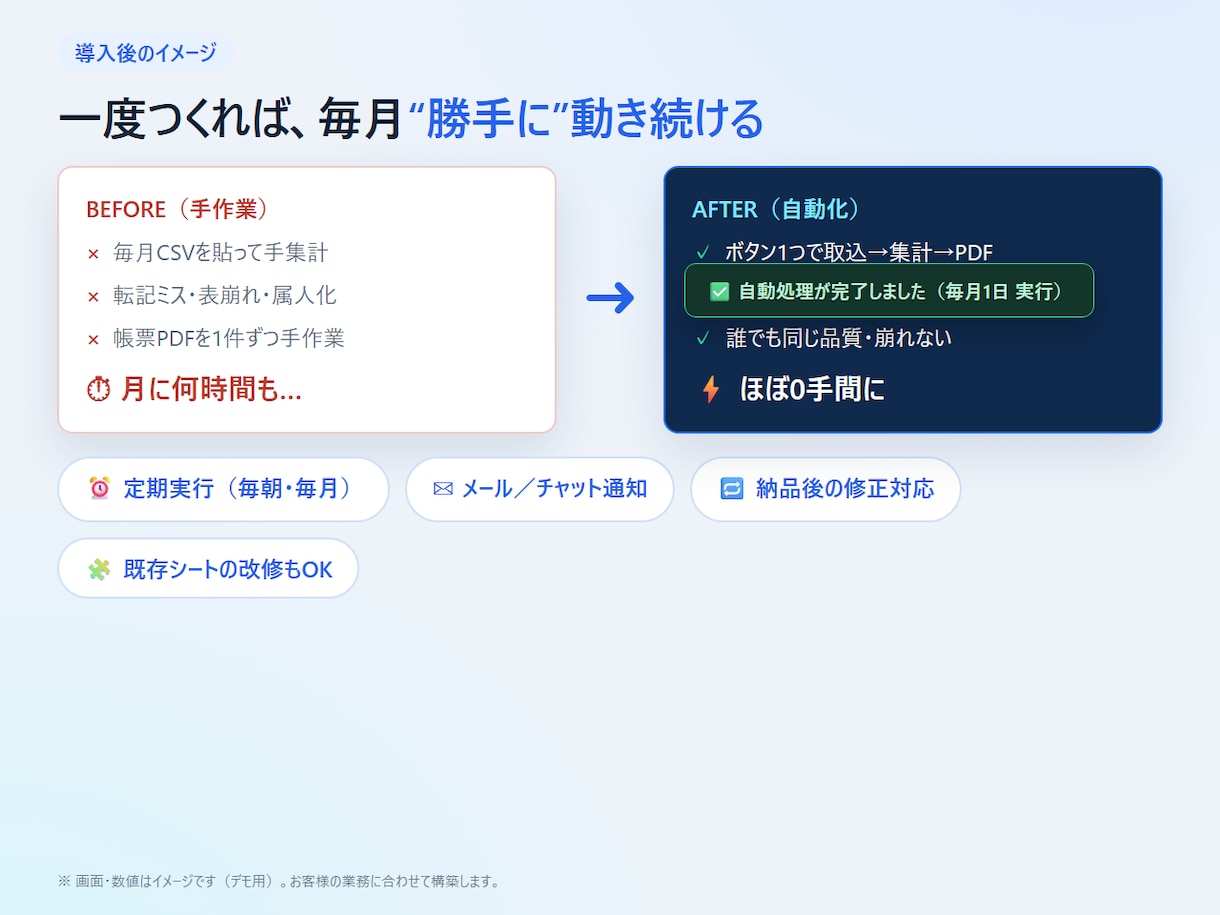Screen dimensions: 1220x915
Task: Click the white text ほぼ0手間に
Action: [x=812, y=389]
